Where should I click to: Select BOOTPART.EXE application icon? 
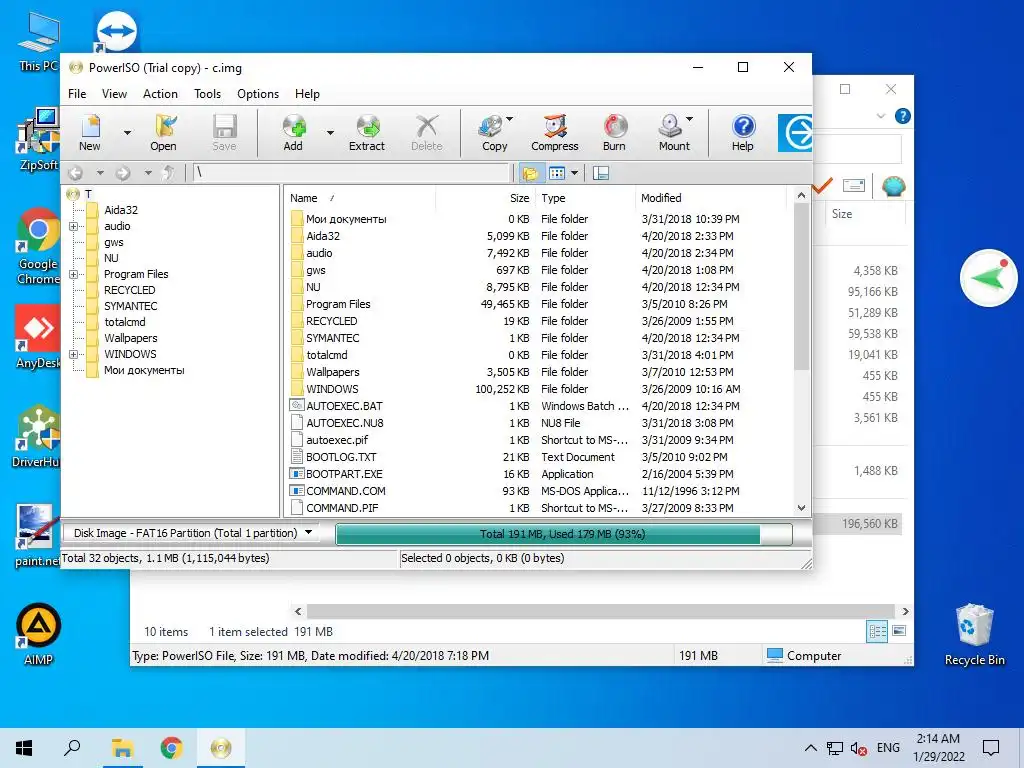point(297,473)
